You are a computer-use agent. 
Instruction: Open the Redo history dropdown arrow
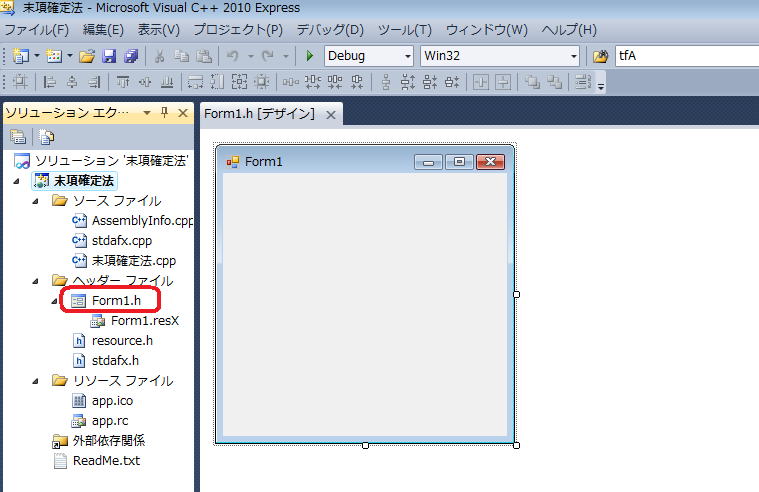click(x=286, y=56)
